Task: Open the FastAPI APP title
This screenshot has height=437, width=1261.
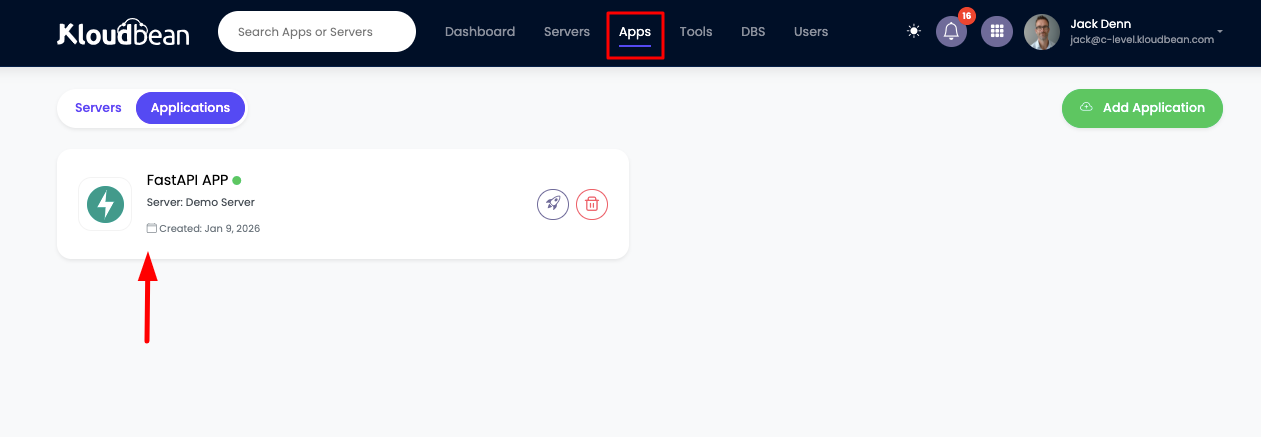Action: tap(187, 181)
